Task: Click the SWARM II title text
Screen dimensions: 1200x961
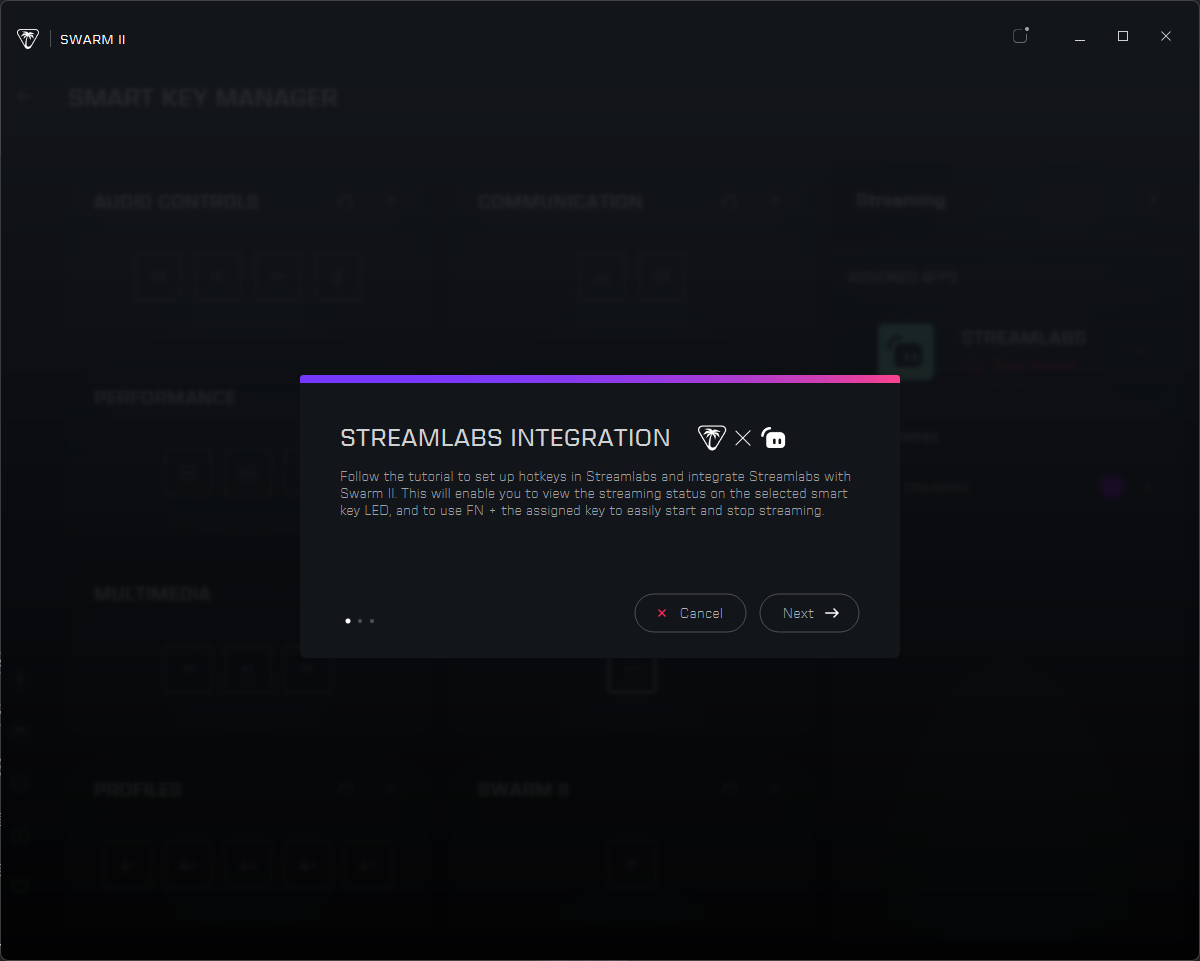Action: click(92, 40)
